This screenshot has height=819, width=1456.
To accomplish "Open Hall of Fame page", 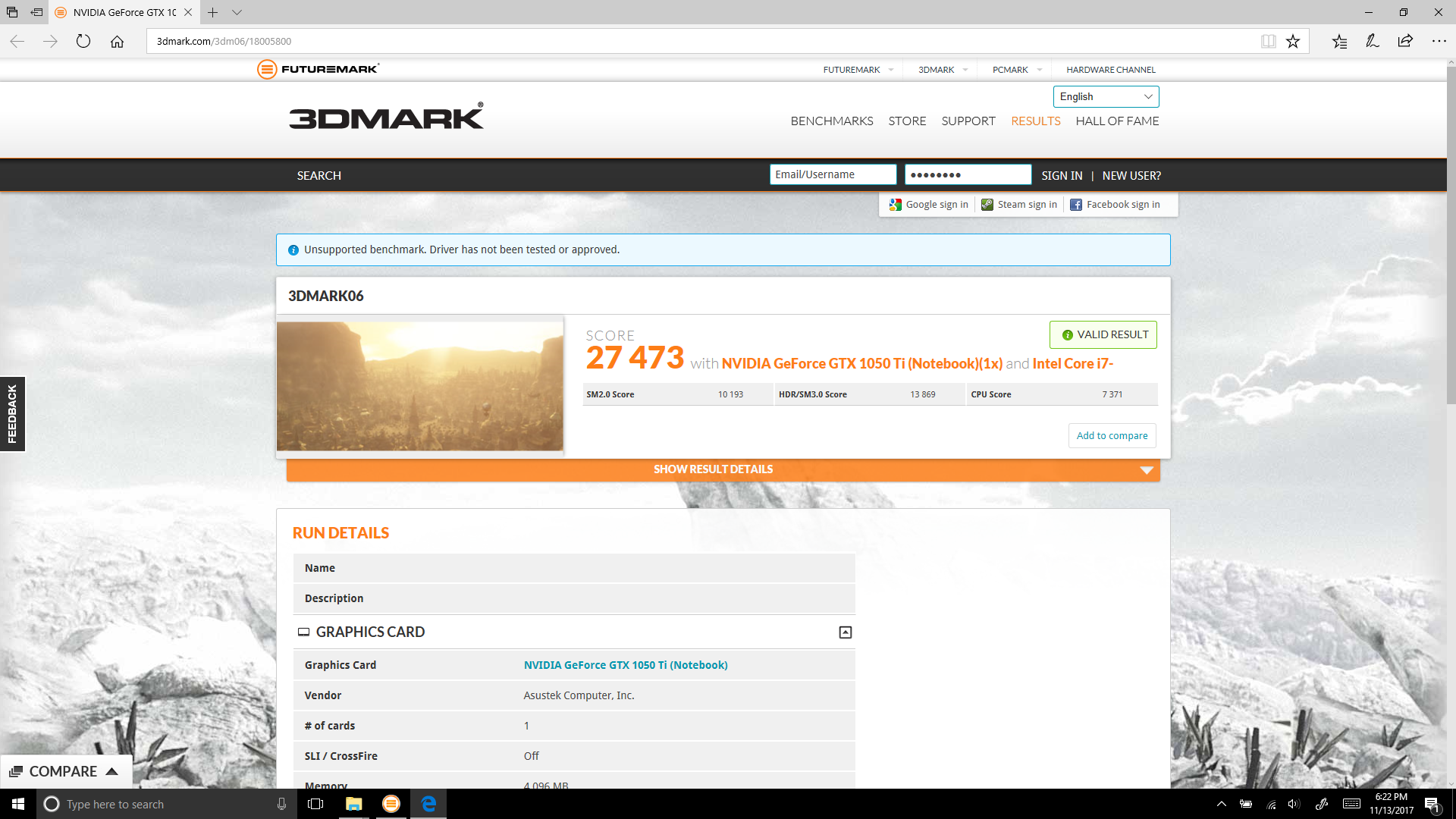I will [x=1116, y=121].
